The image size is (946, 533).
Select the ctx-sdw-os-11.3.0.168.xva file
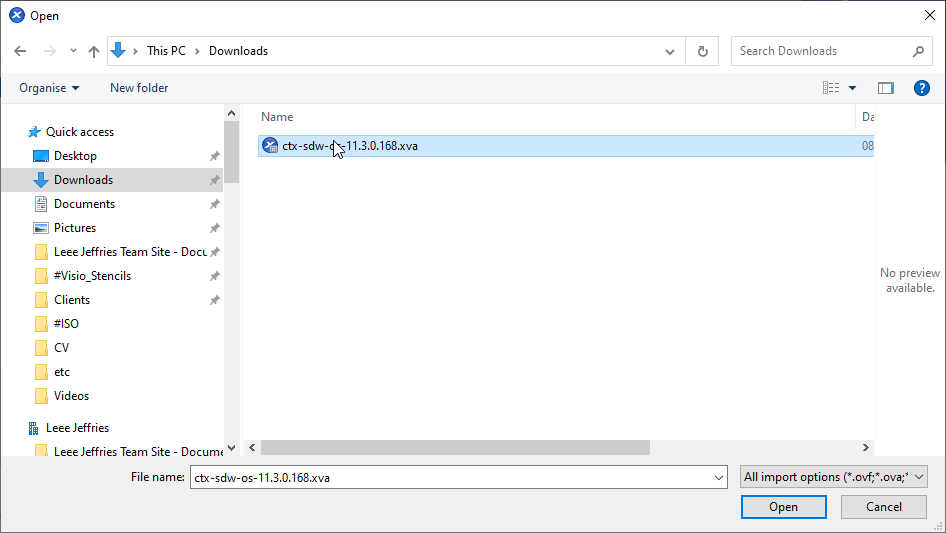point(350,146)
